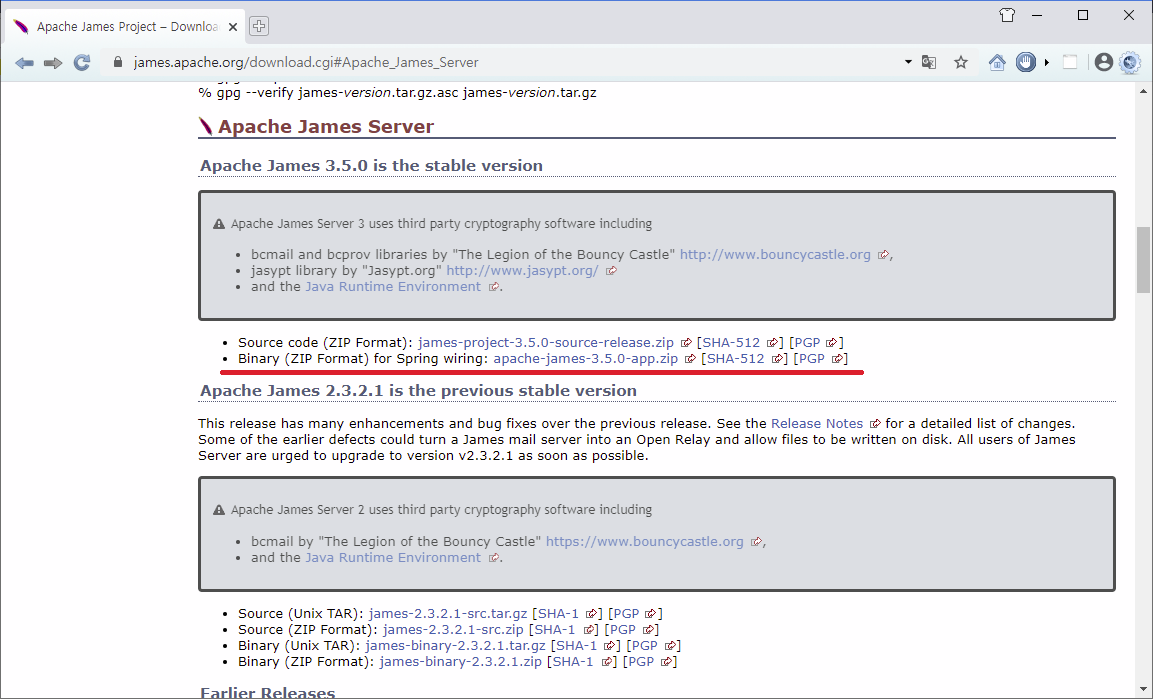Click the warning icon in James Server 2 notice
Screen dimensions: 1153x699
pos(218,510)
